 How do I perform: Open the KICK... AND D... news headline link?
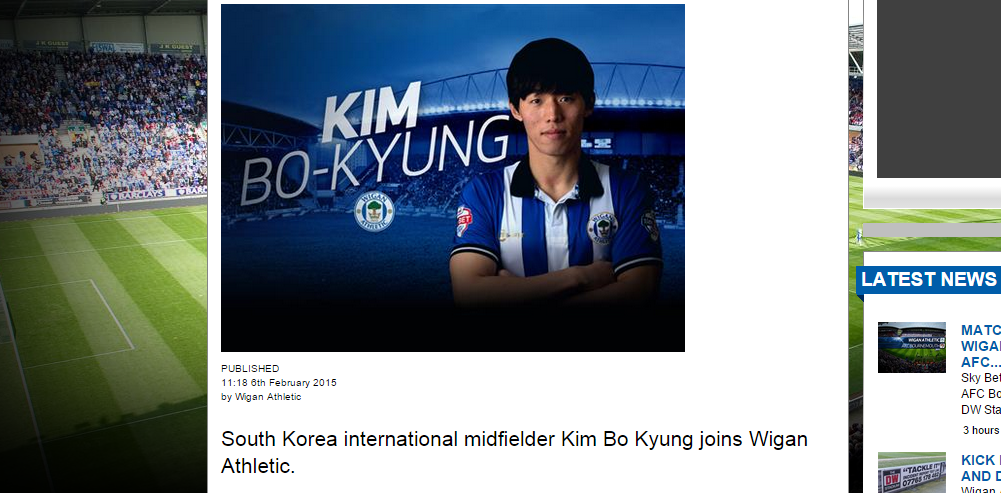[x=981, y=468]
